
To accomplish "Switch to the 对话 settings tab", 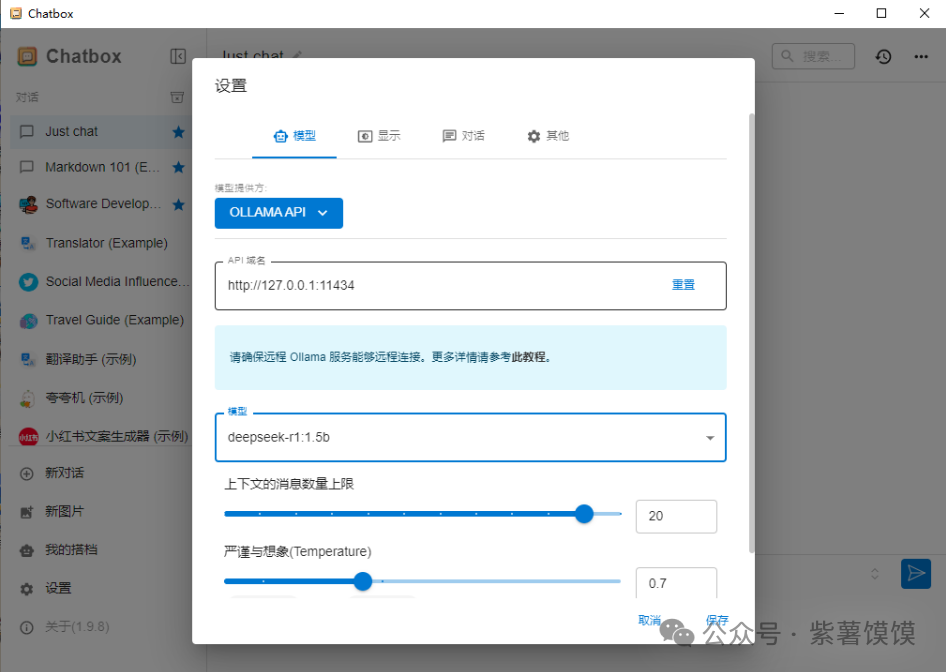I will [x=463, y=136].
